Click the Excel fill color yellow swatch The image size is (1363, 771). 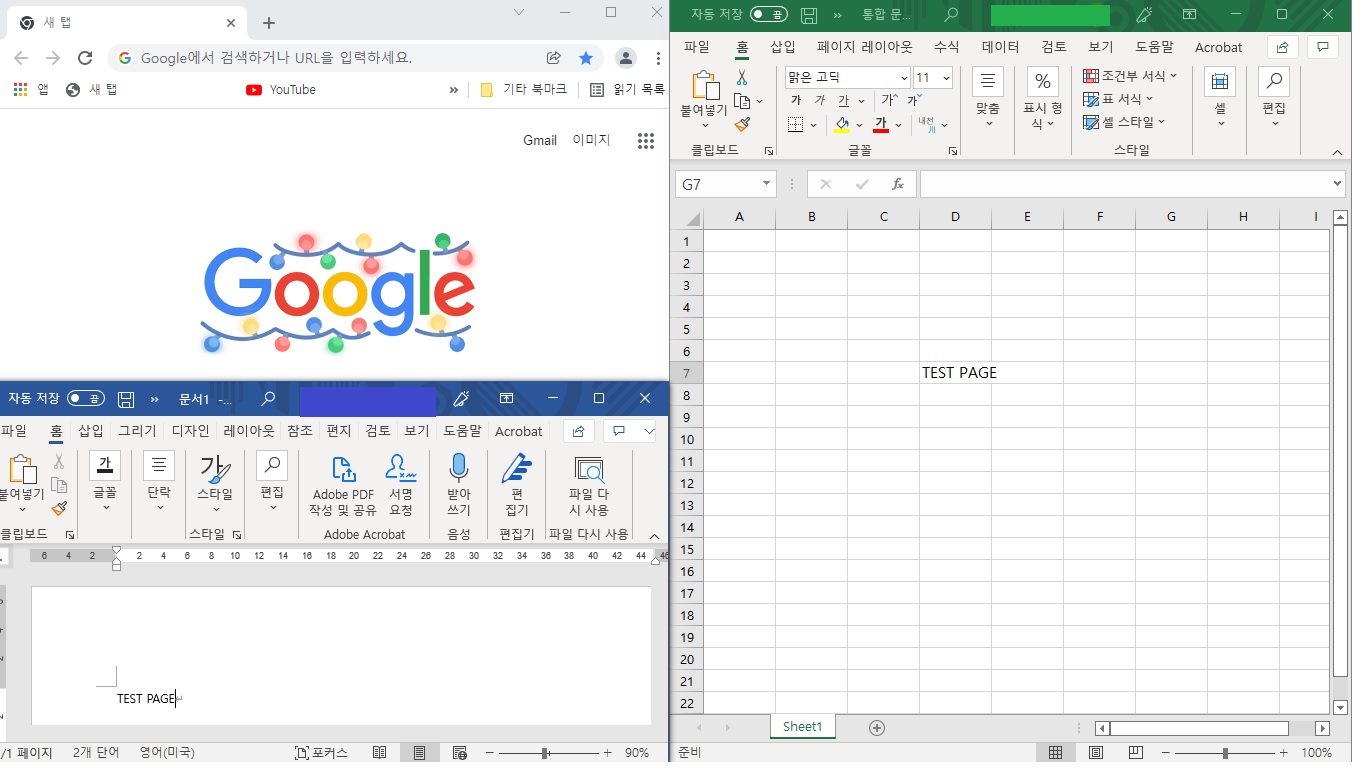point(842,125)
